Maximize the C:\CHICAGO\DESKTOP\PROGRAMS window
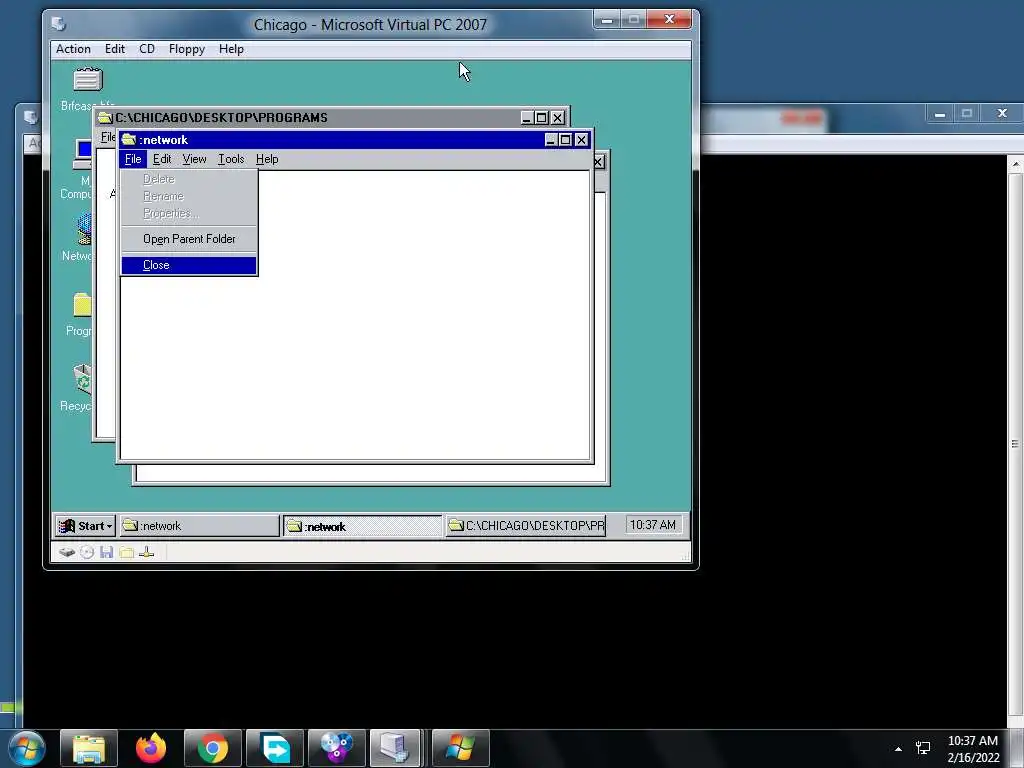Screen dimensions: 1024x768 pyautogui.click(x=541, y=118)
